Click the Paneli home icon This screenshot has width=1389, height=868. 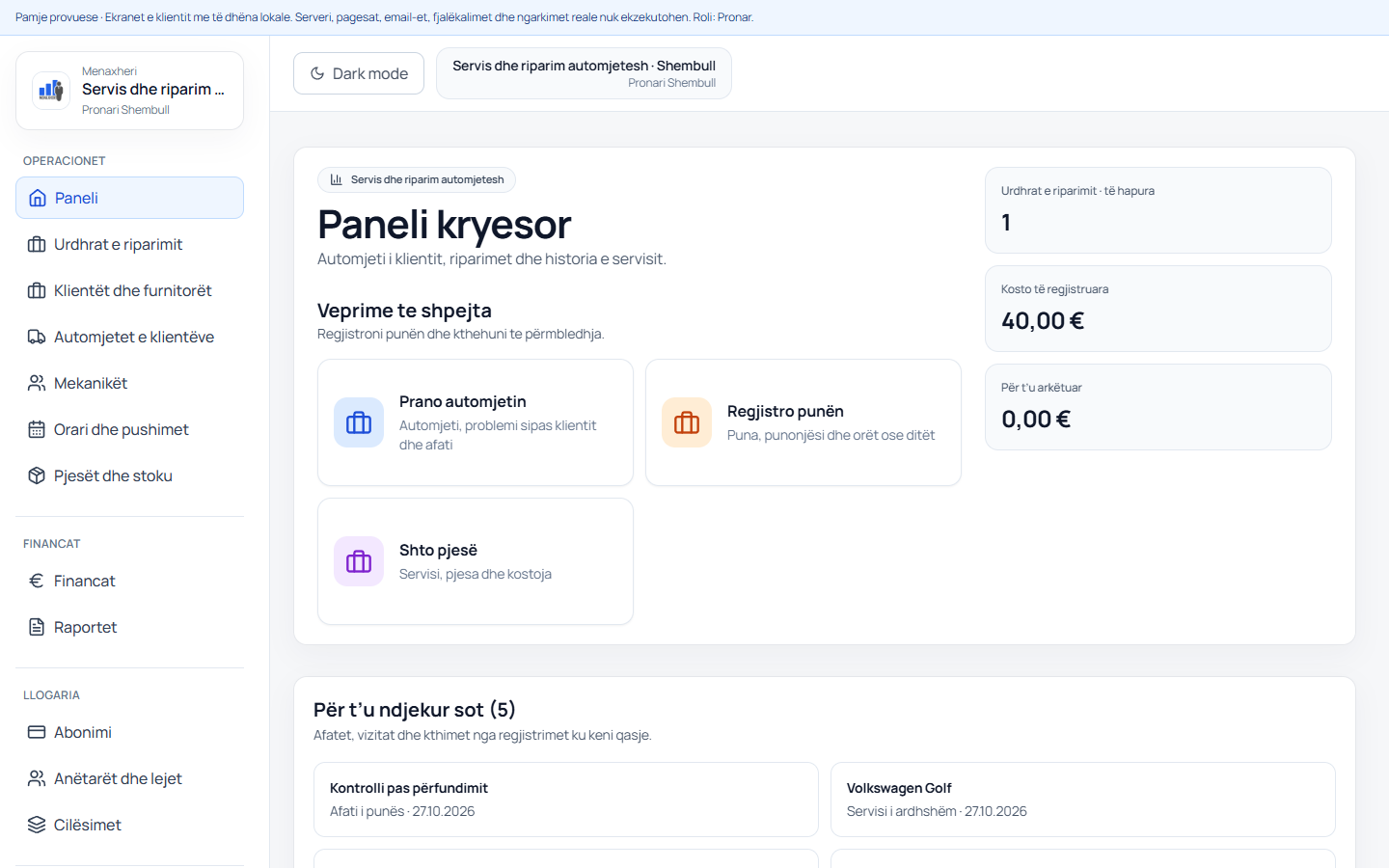pyautogui.click(x=38, y=198)
